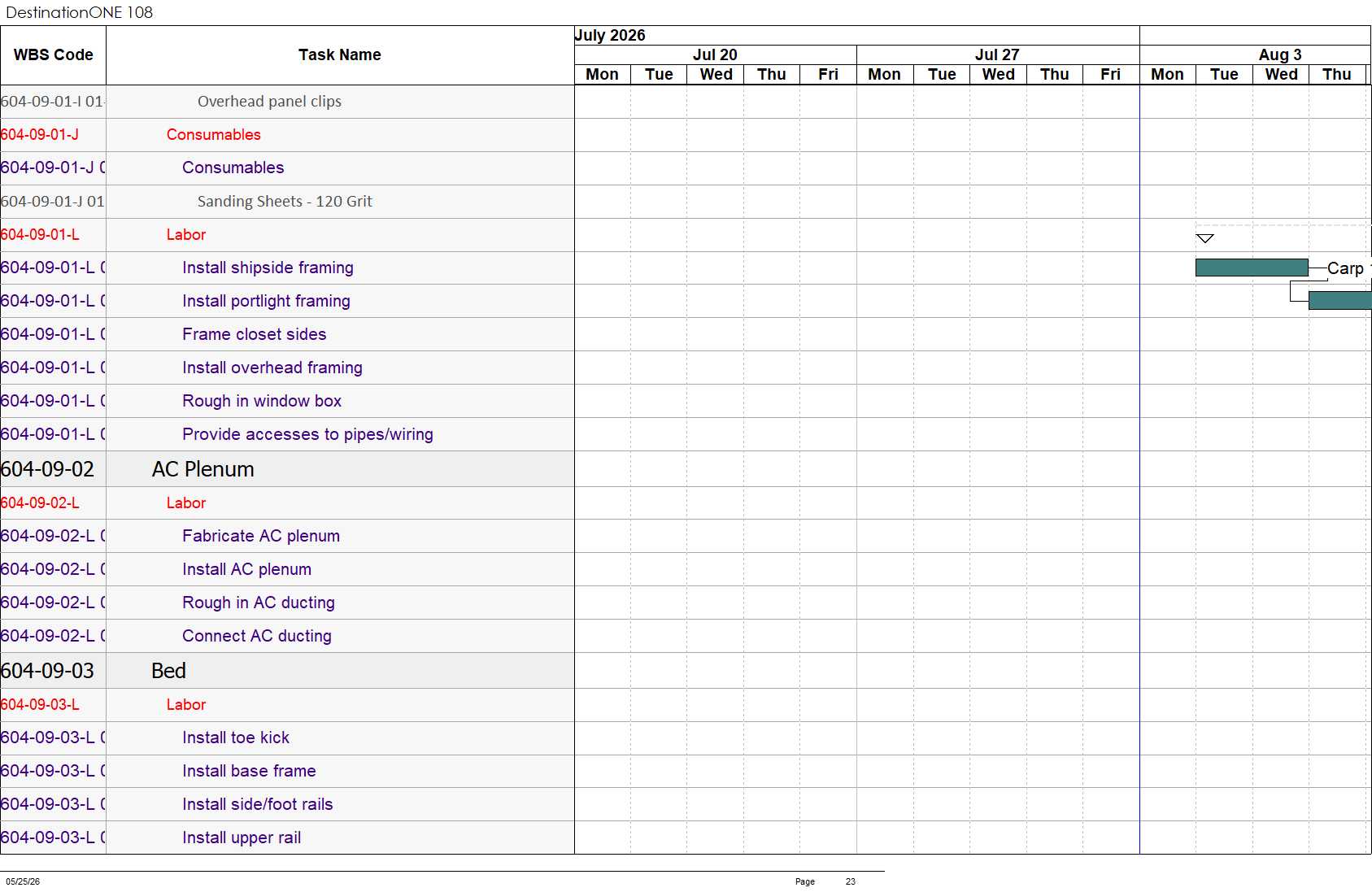
Task: Click the Task Name column header
Action: [340, 55]
